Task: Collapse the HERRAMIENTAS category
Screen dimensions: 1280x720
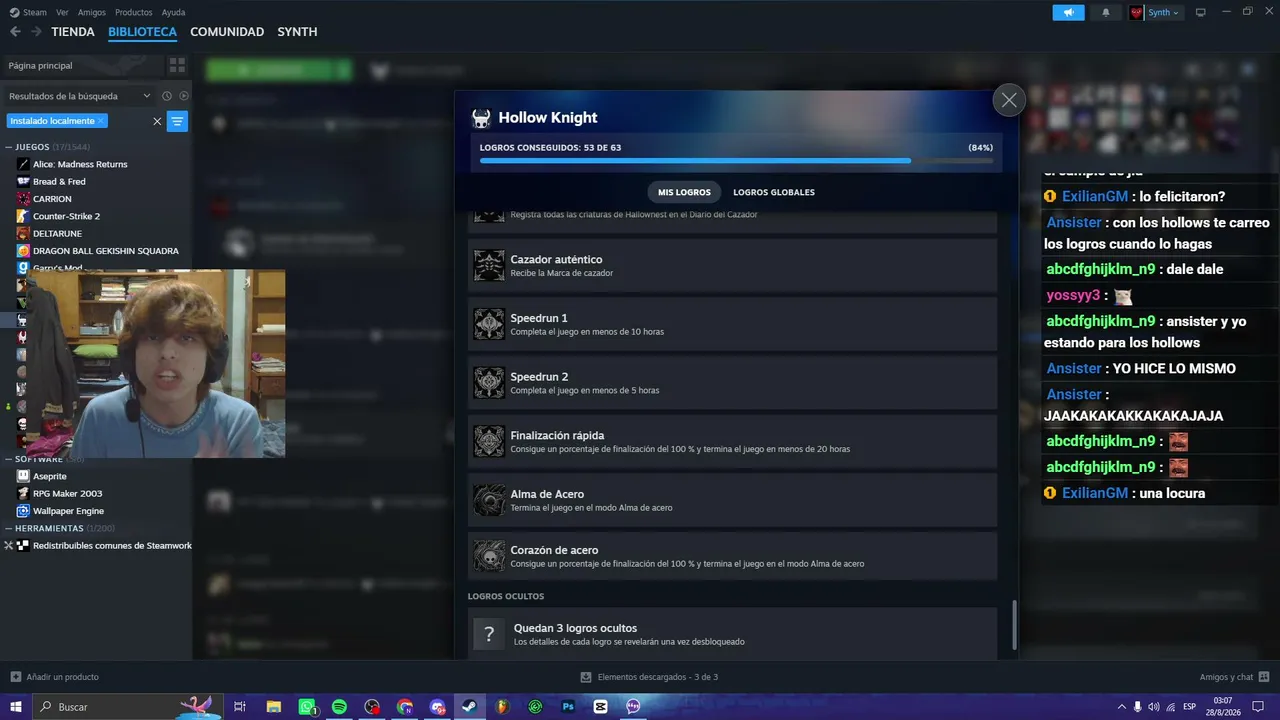Action: click(8, 528)
